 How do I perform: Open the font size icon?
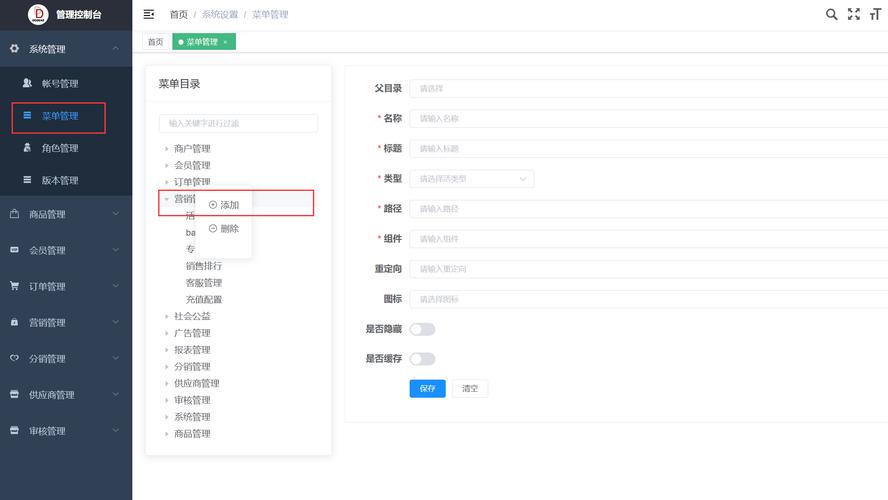875,14
